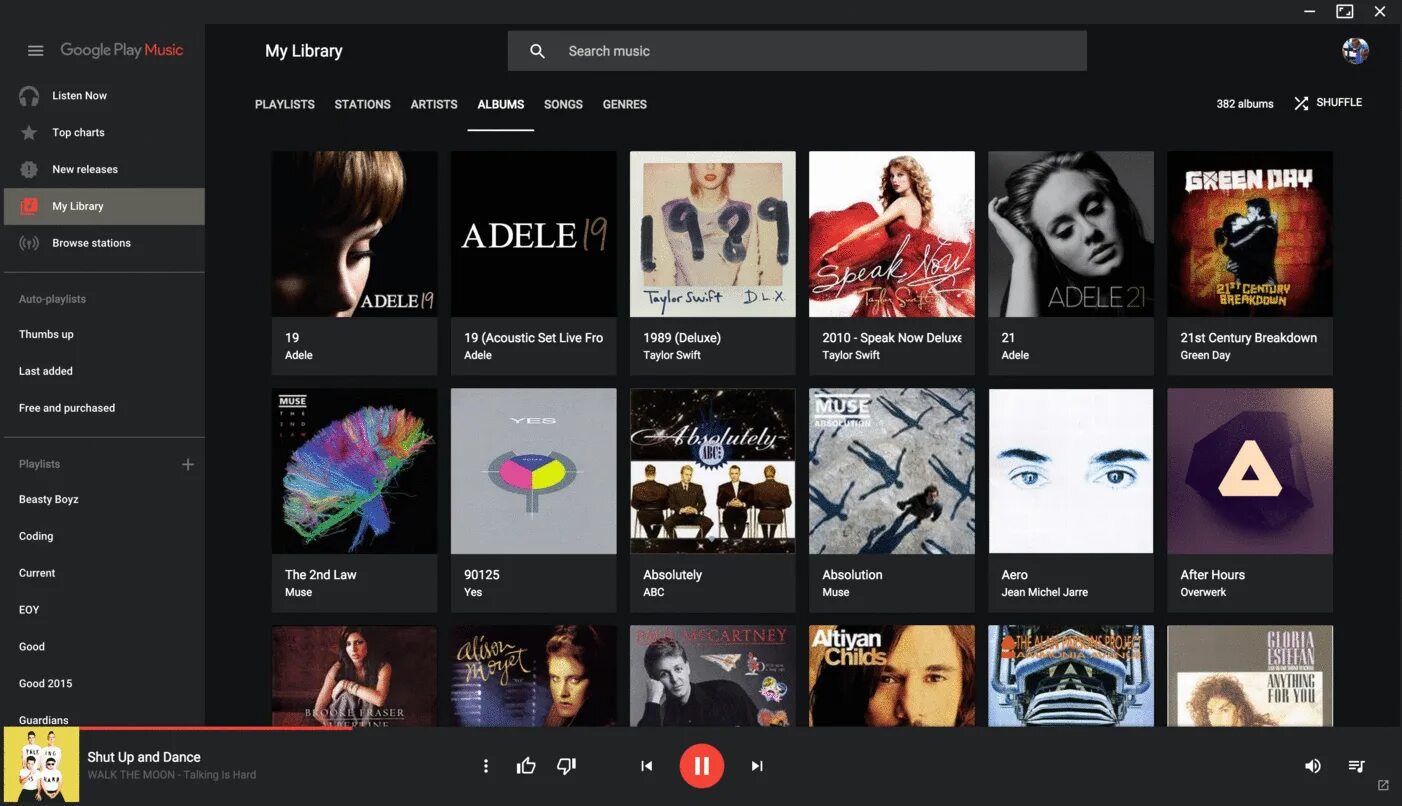Open the play queue icon
The image size is (1402, 806).
[1356, 766]
